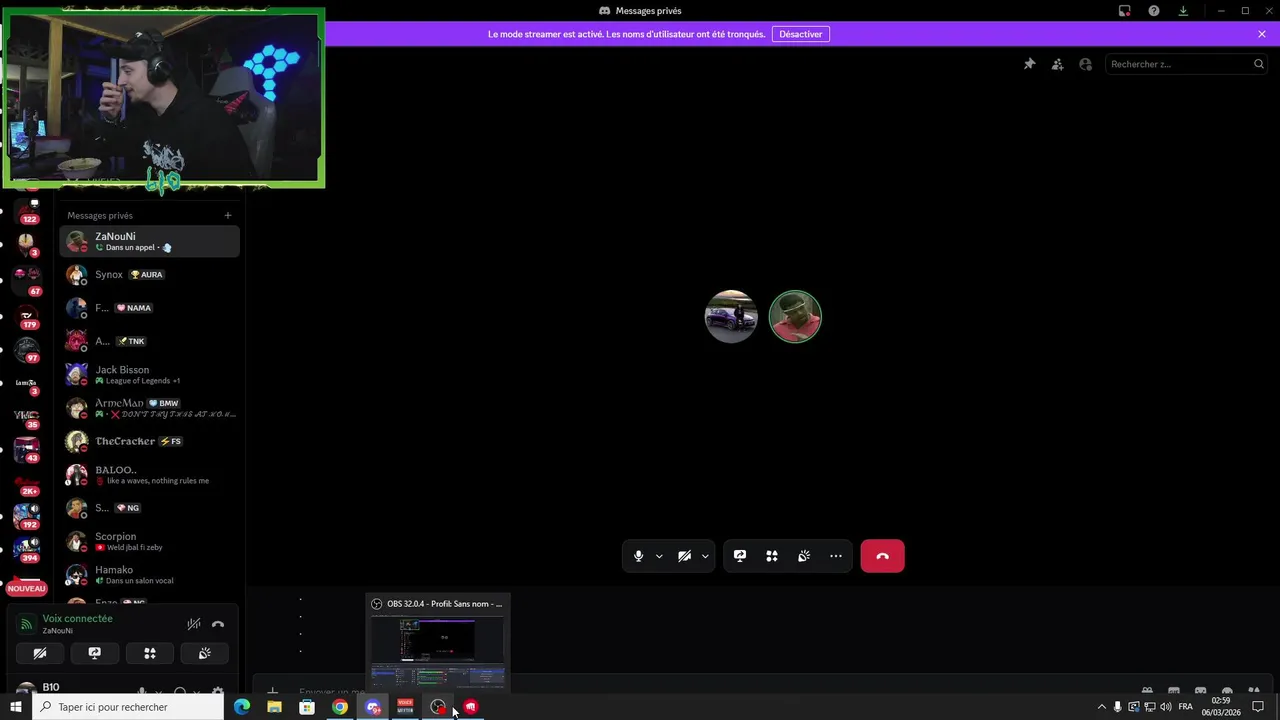
Task: Open conversation with BALOO..
Action: 150,474
